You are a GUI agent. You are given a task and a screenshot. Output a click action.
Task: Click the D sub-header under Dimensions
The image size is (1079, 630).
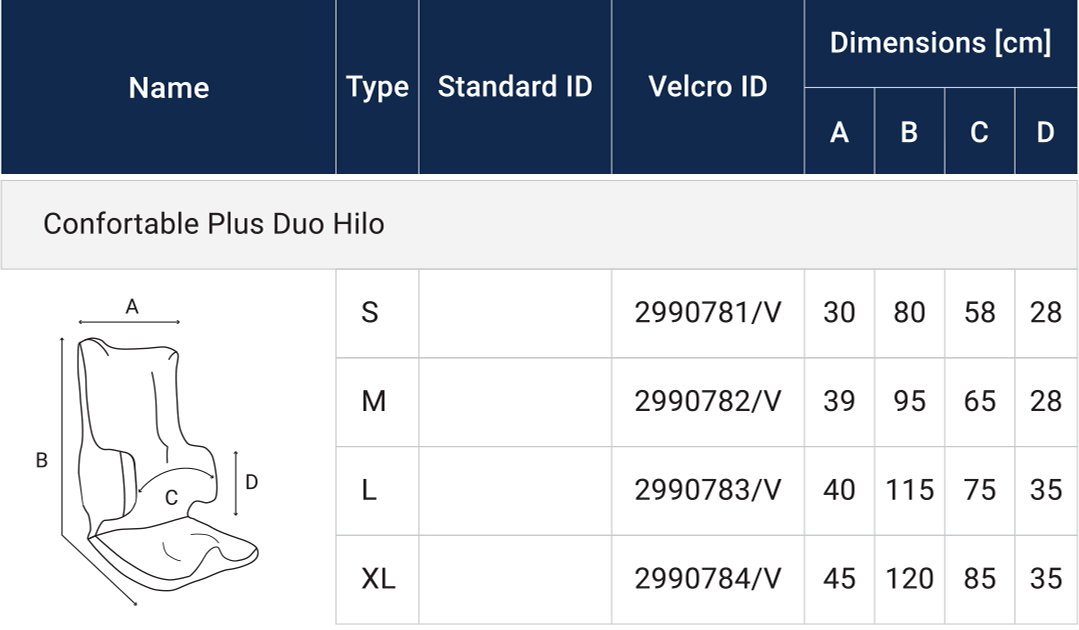[x=1045, y=132]
